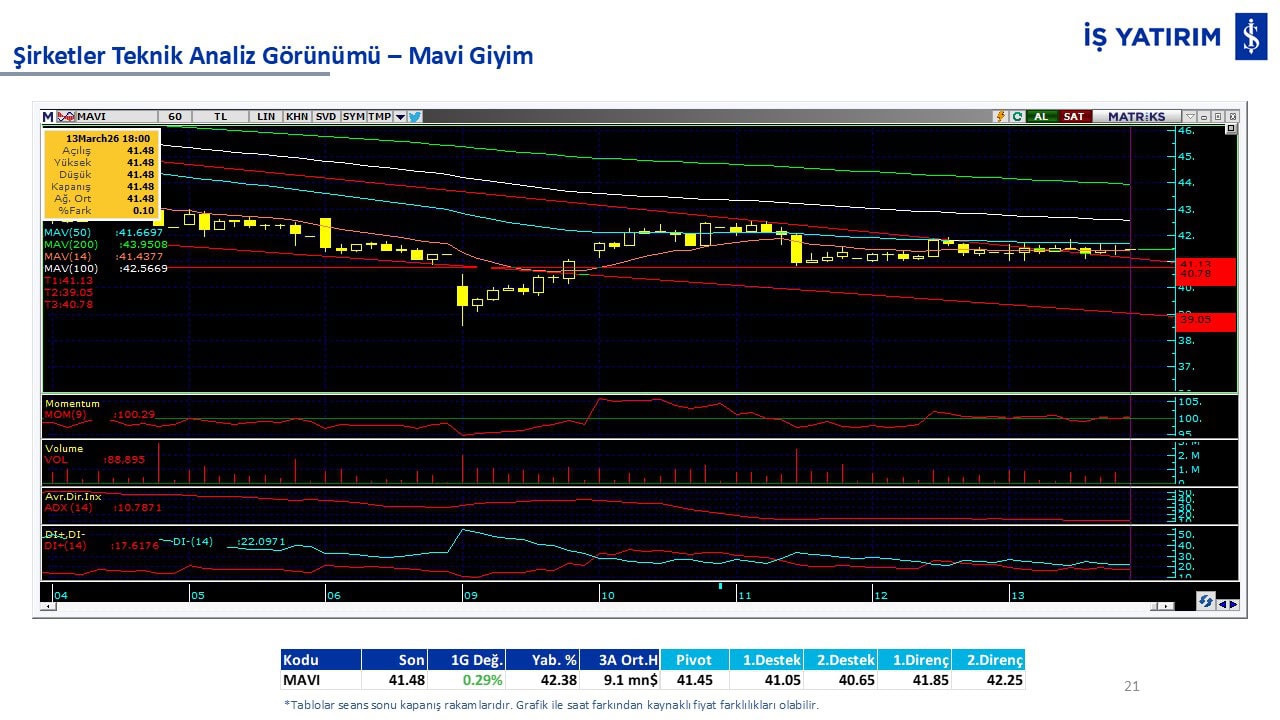
Task: Toggle the SVD option in chart toolbar
Action: (326, 117)
